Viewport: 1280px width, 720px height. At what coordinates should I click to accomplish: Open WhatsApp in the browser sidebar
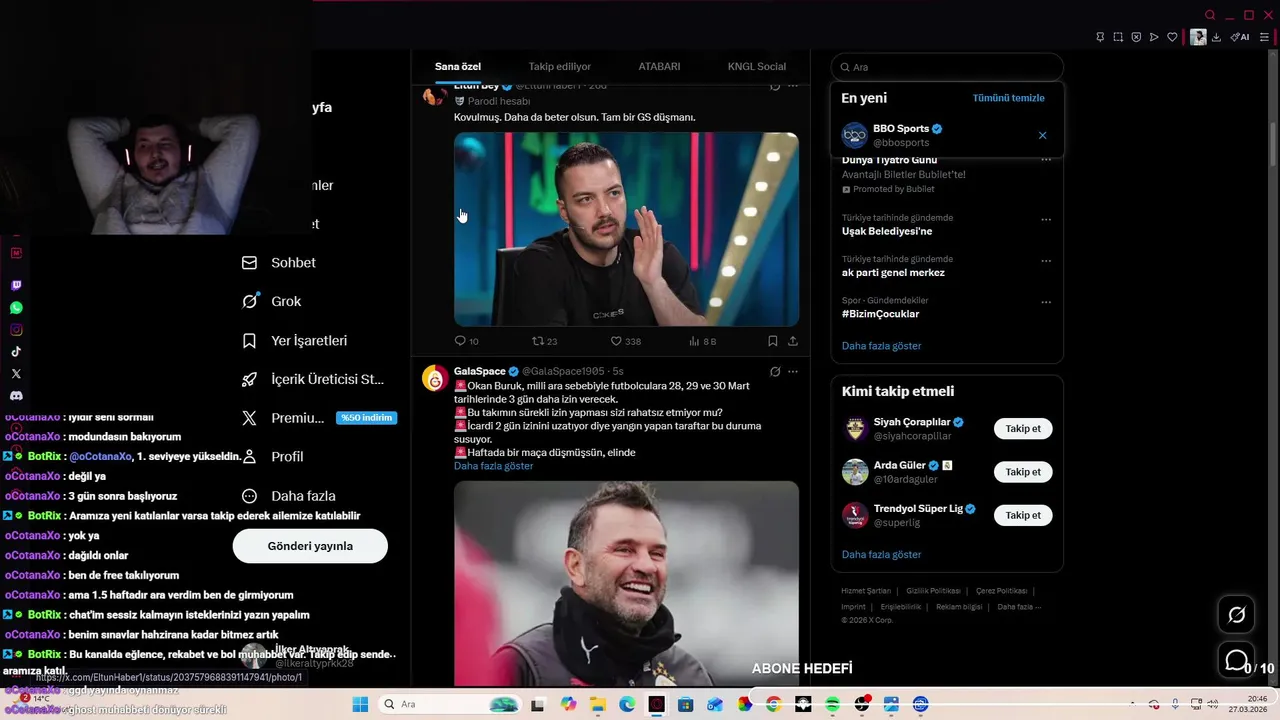[16, 308]
